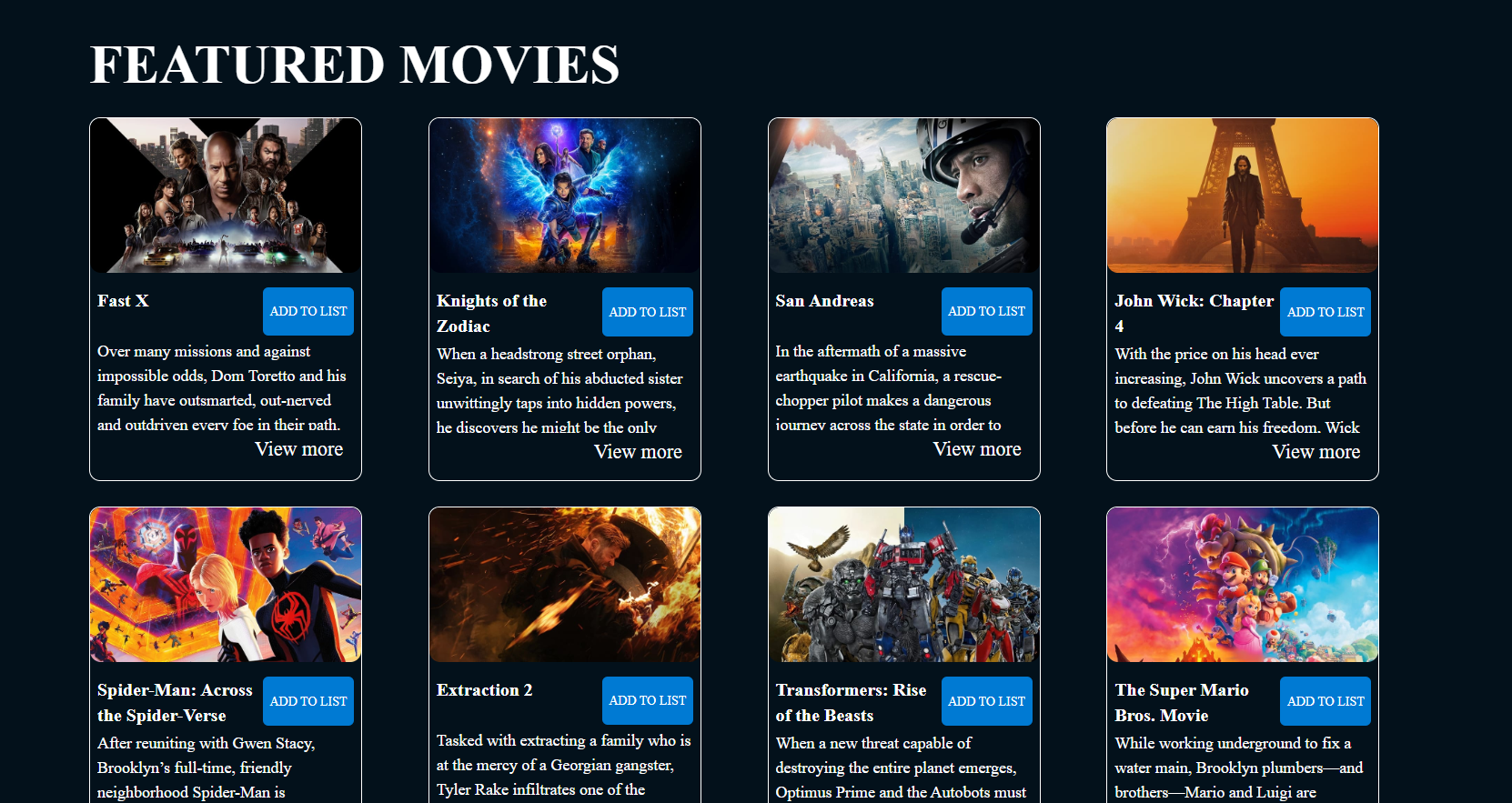1512x803 pixels.
Task: Click the John Wick Eiffel Tower poster
Action: tap(1243, 196)
